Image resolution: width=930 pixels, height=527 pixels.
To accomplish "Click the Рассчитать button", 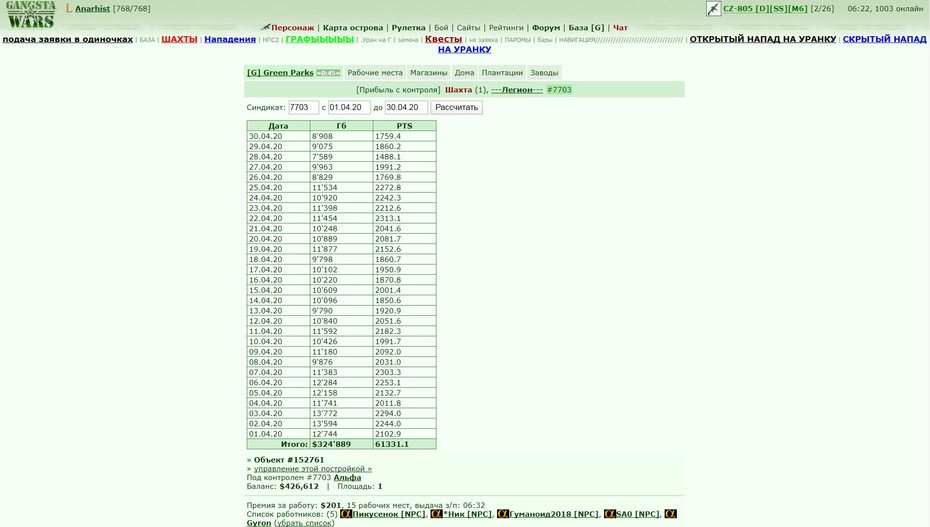I will tap(456, 107).
